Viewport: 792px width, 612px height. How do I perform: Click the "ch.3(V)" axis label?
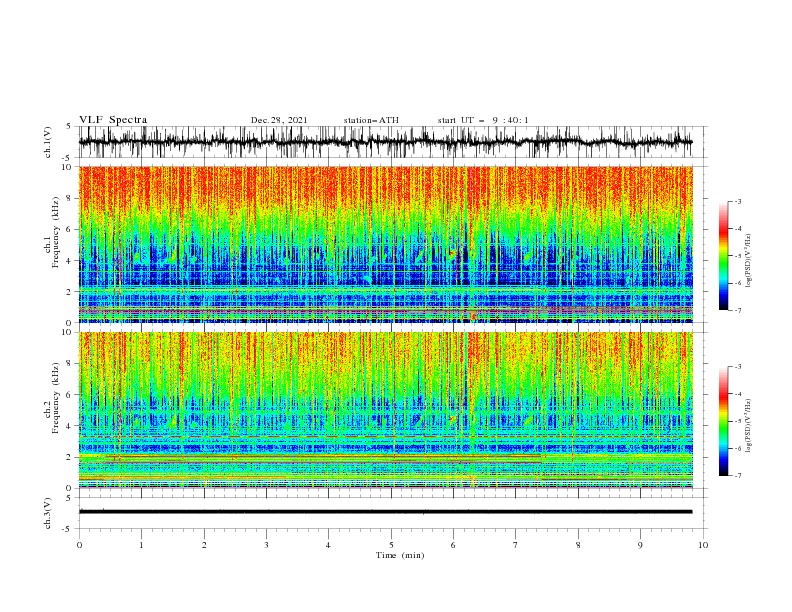[x=48, y=513]
